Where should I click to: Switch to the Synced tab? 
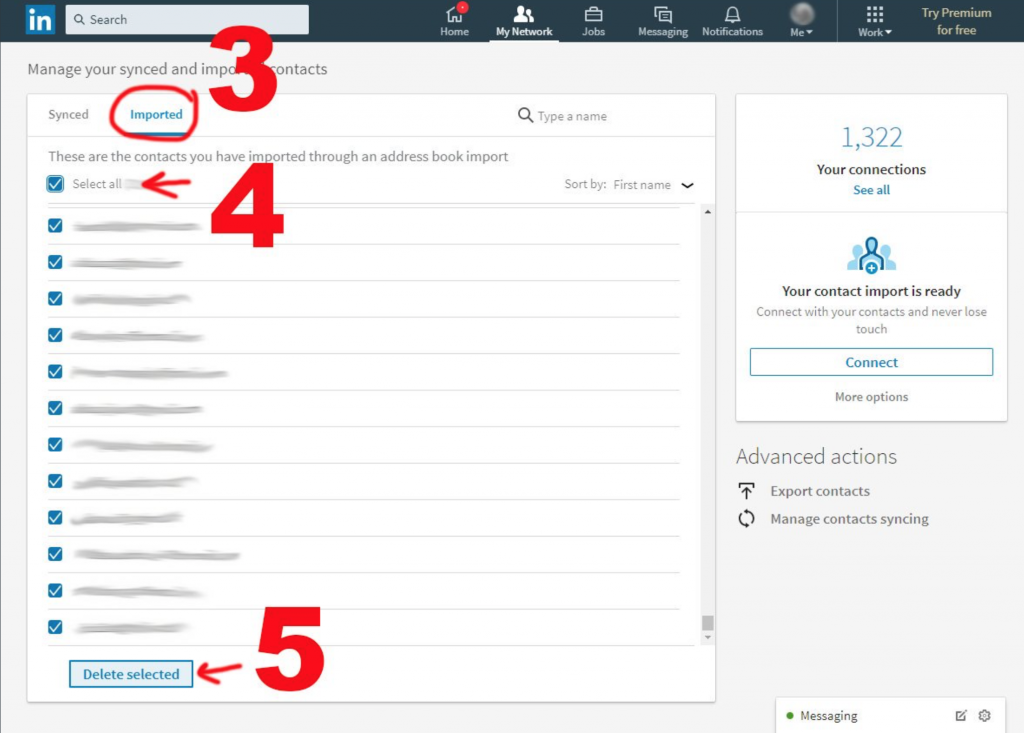click(x=68, y=115)
